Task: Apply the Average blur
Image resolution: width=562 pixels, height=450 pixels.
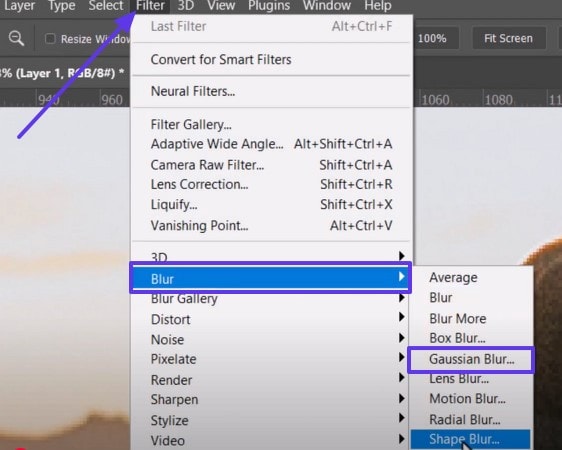Action: coord(470,278)
